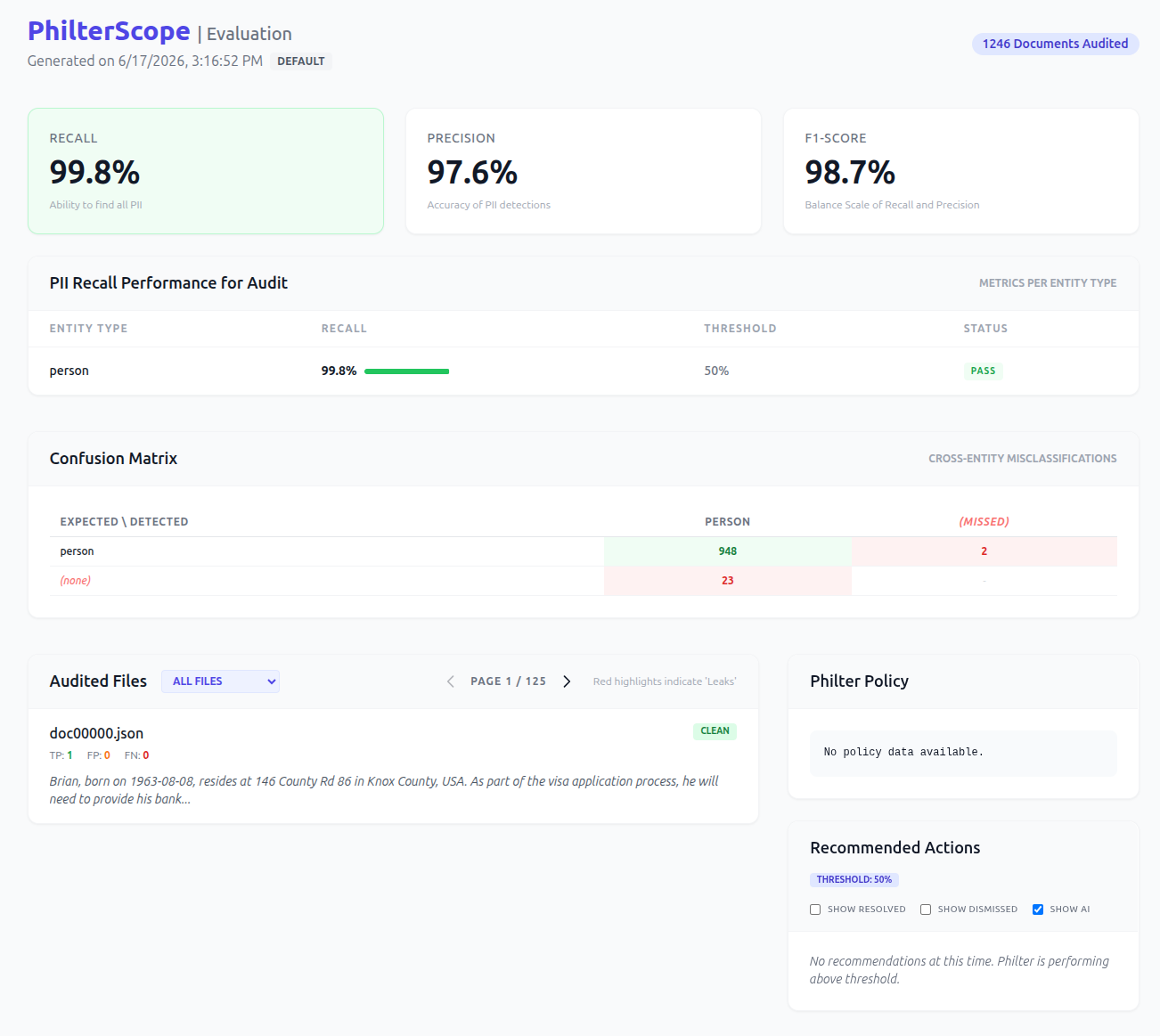This screenshot has width=1160, height=1036.
Task: Enable the Show Dismissed checkbox
Action: pyautogui.click(x=926, y=910)
